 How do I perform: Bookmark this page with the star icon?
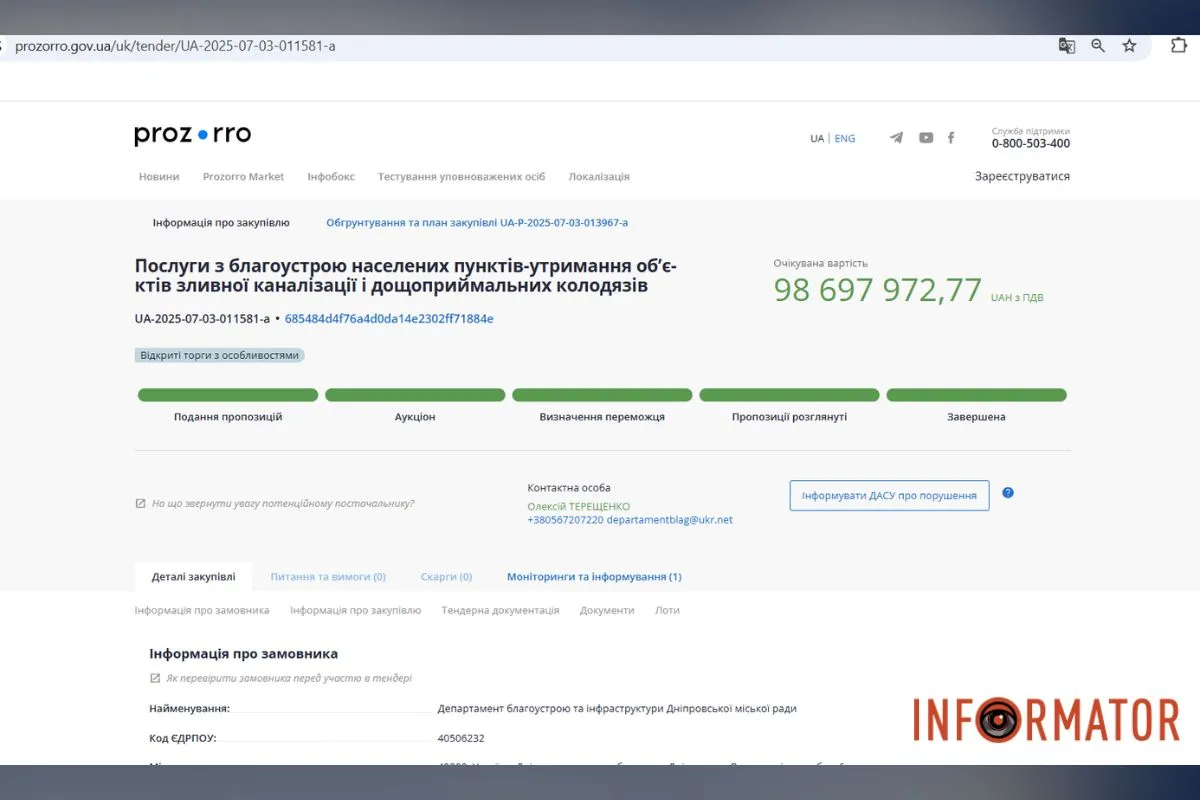click(1129, 46)
